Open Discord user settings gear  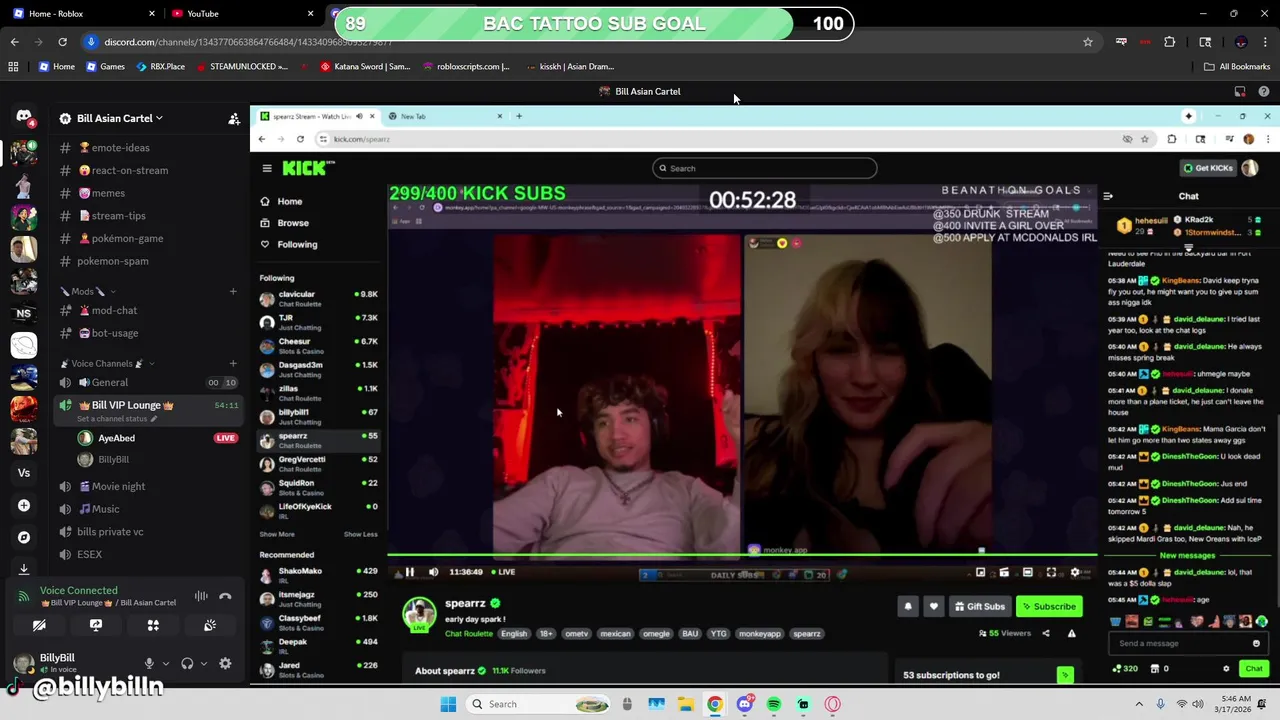[x=225, y=663]
